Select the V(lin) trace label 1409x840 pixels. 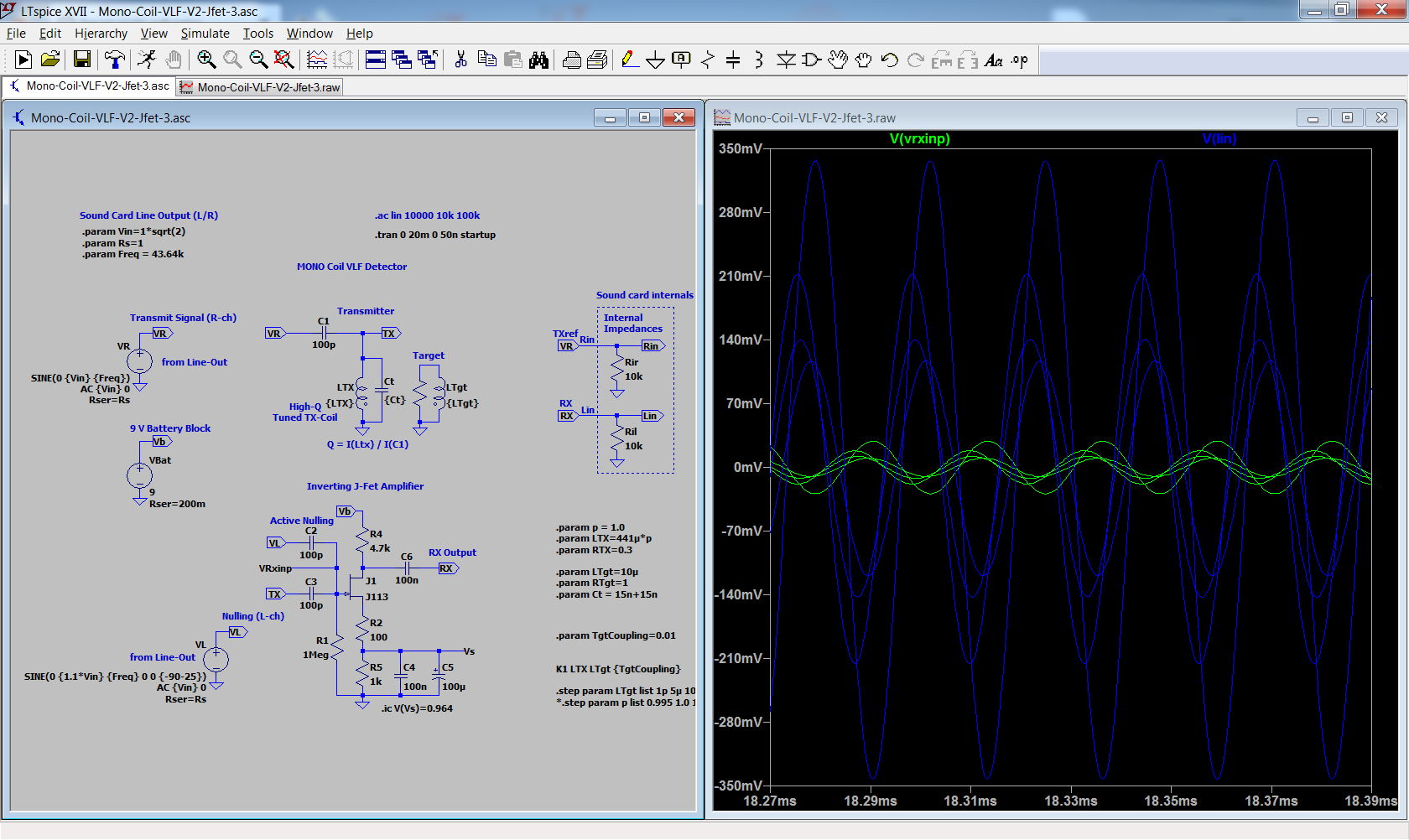click(1220, 138)
